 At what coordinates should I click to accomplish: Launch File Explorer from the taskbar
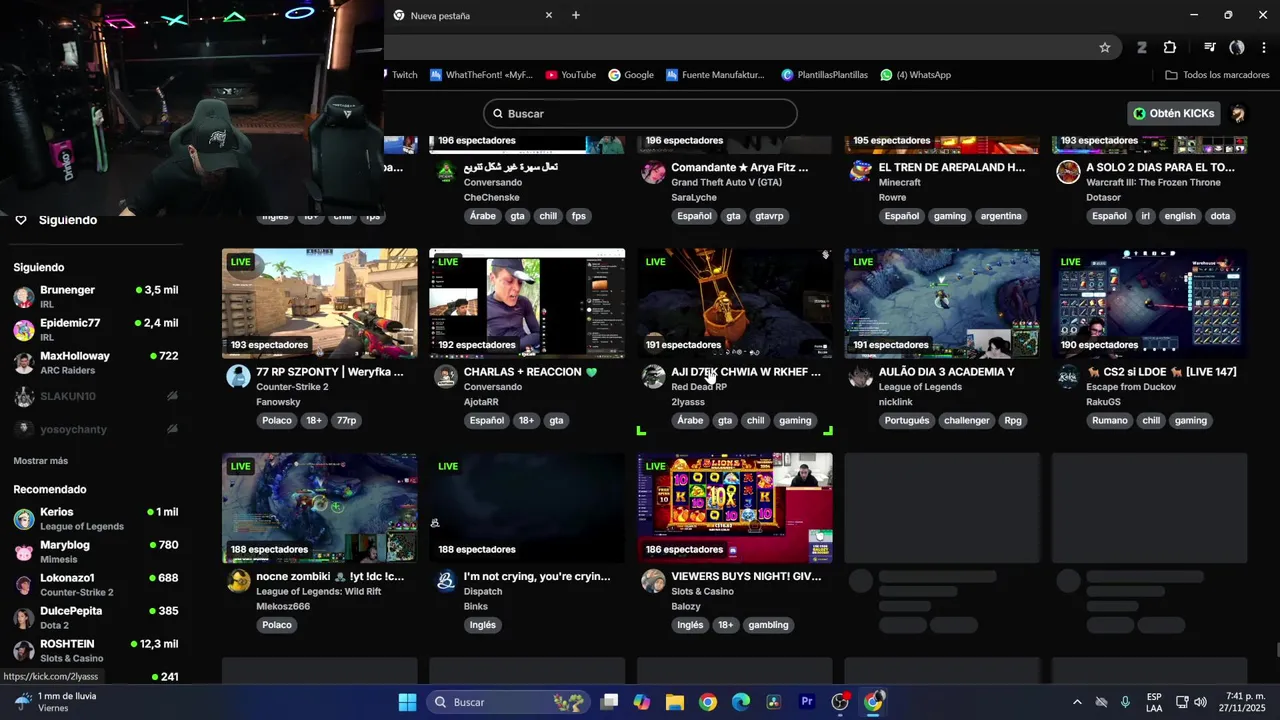pos(675,702)
